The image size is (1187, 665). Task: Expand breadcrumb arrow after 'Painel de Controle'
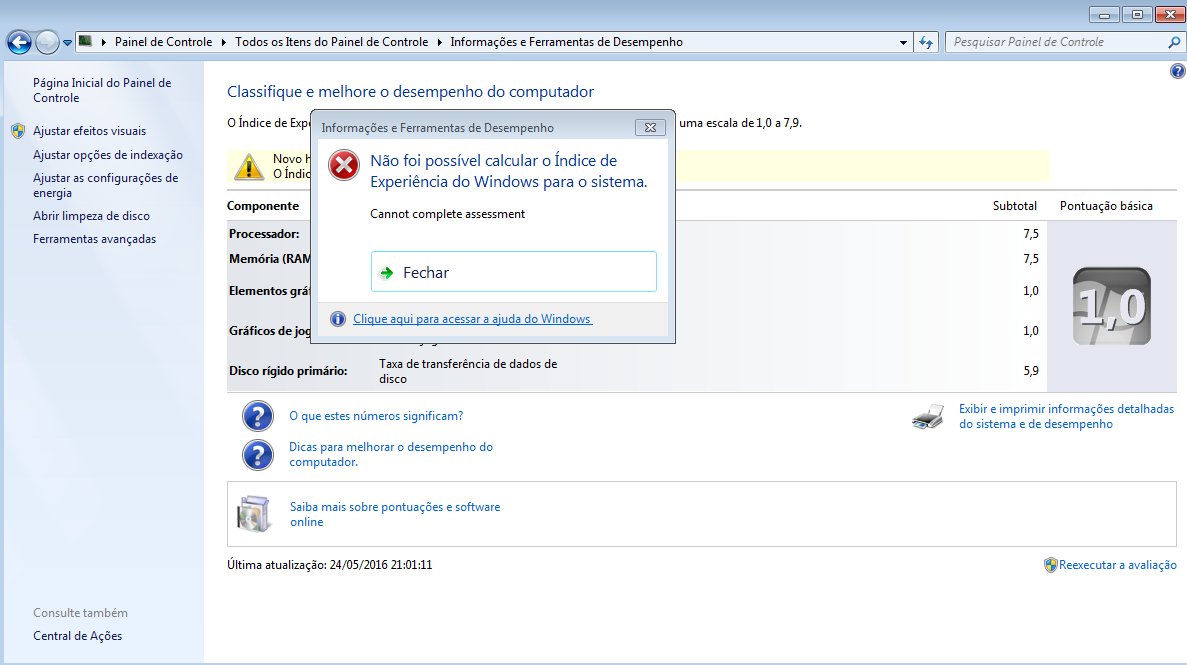pos(223,42)
